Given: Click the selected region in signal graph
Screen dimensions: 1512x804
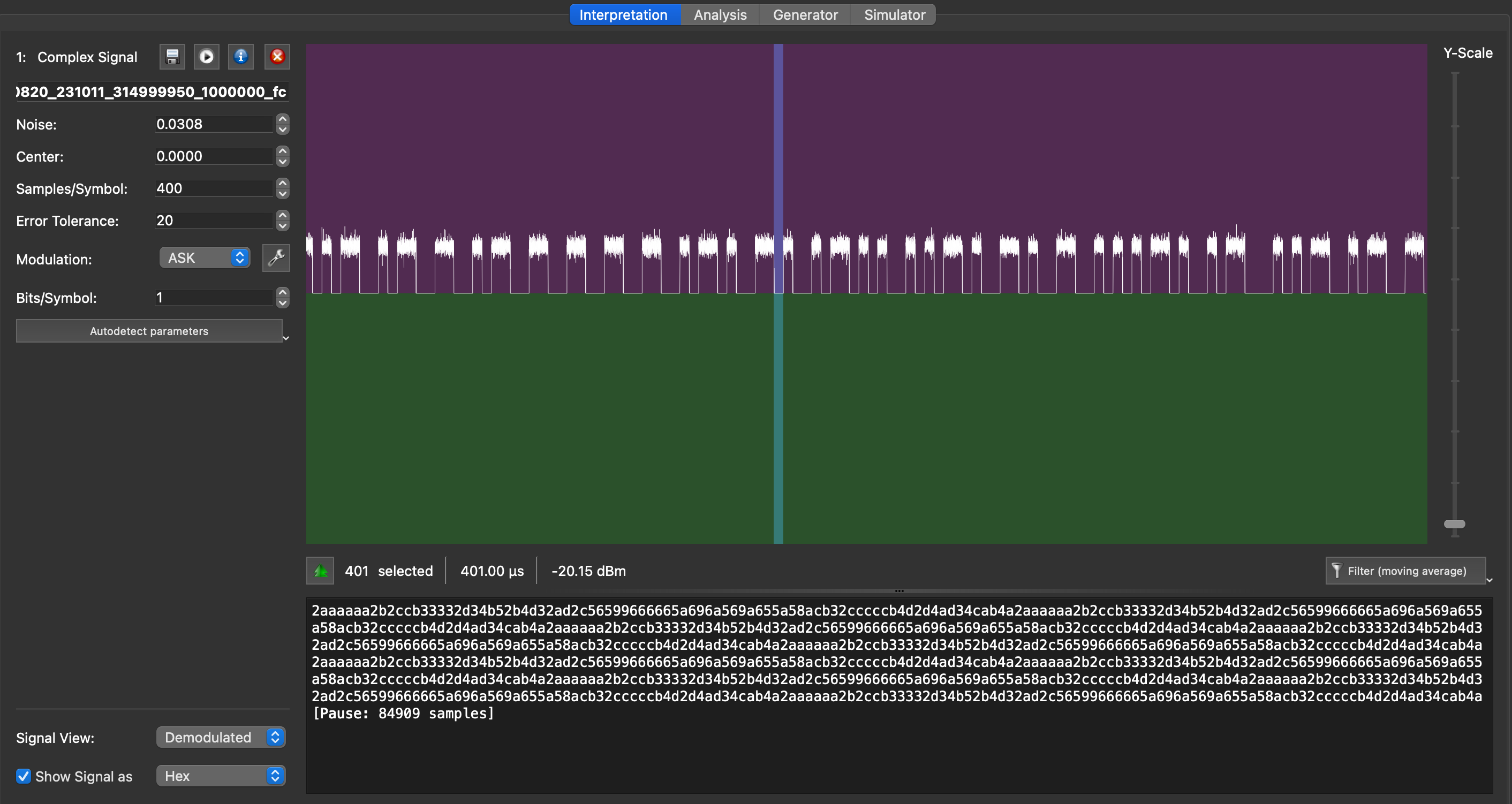Looking at the screenshot, I should tap(778, 293).
